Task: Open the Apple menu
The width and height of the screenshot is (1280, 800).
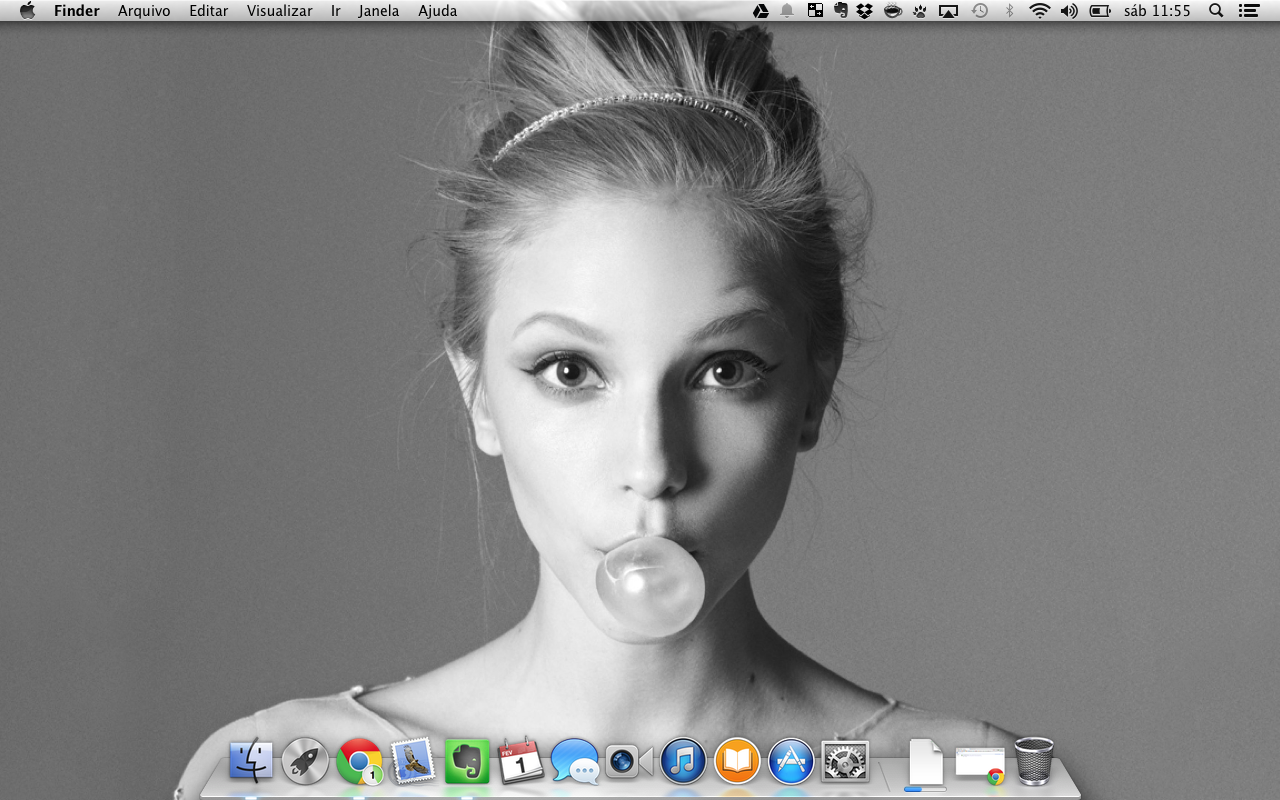Action: pyautogui.click(x=27, y=11)
